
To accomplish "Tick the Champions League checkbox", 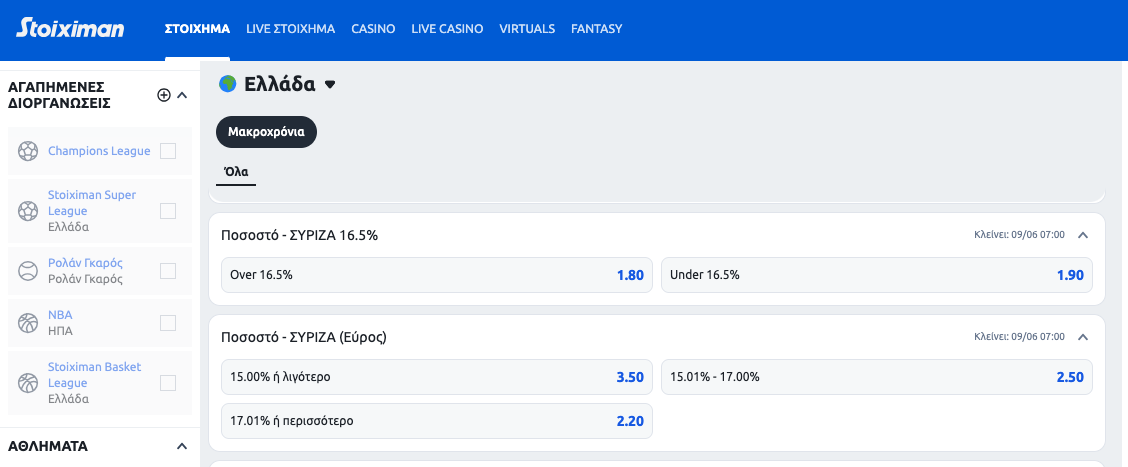I will tap(168, 151).
